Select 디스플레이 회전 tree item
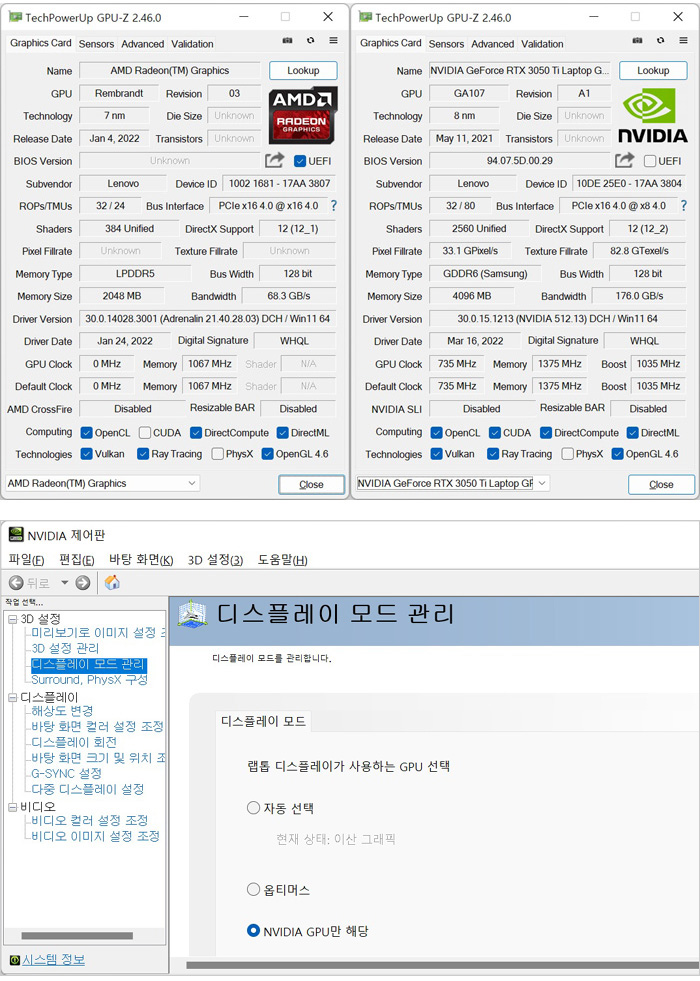This screenshot has height=981, width=700. (74, 742)
